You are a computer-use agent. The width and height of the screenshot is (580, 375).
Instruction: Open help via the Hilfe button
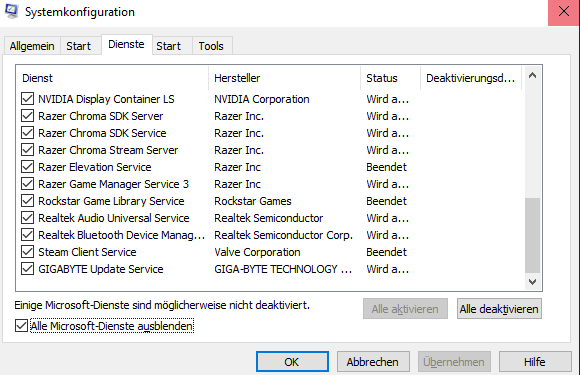(x=535, y=362)
